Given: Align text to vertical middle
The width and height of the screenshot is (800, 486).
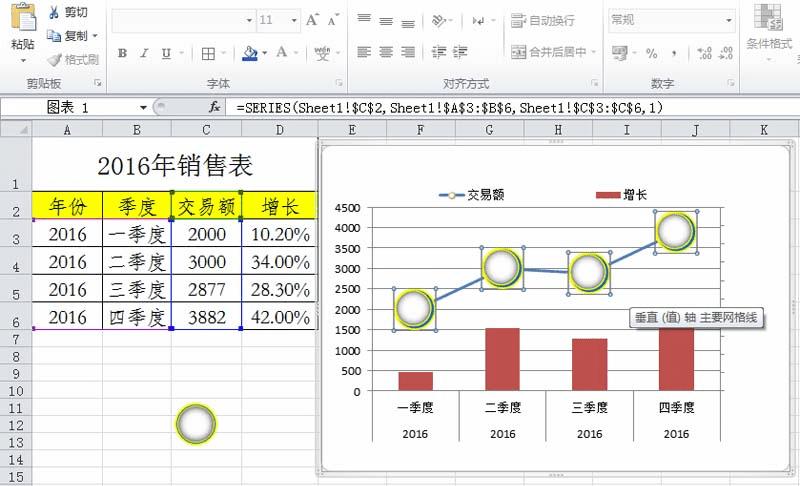Looking at the screenshot, I should [386, 21].
